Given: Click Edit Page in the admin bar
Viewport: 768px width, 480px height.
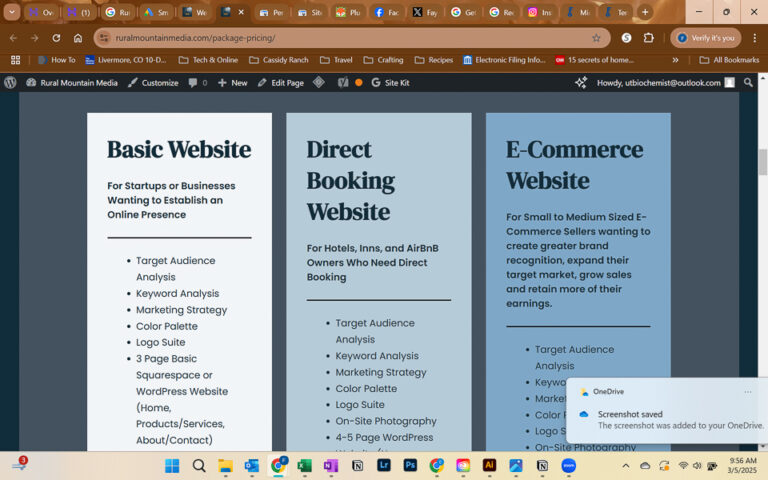Looking at the screenshot, I should click(x=281, y=83).
